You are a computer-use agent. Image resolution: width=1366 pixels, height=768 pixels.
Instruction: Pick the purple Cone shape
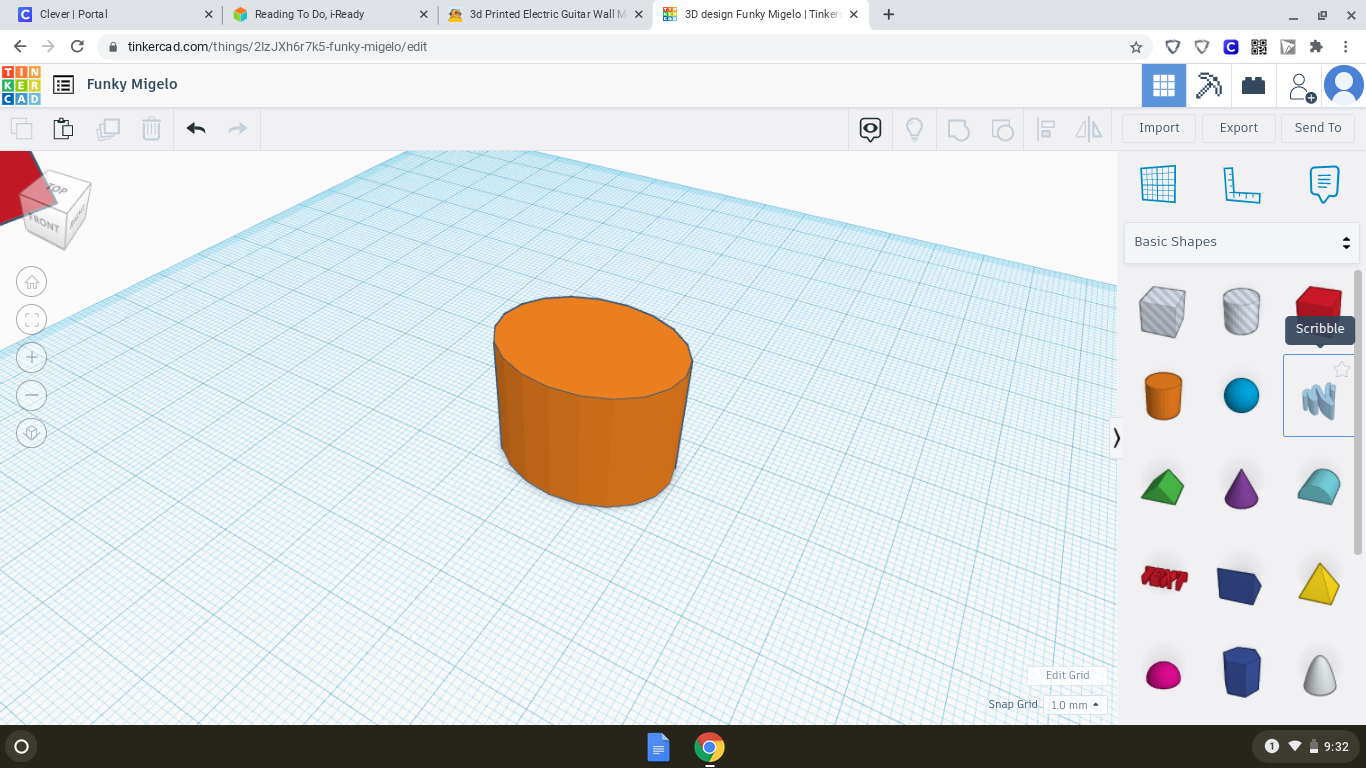1241,487
